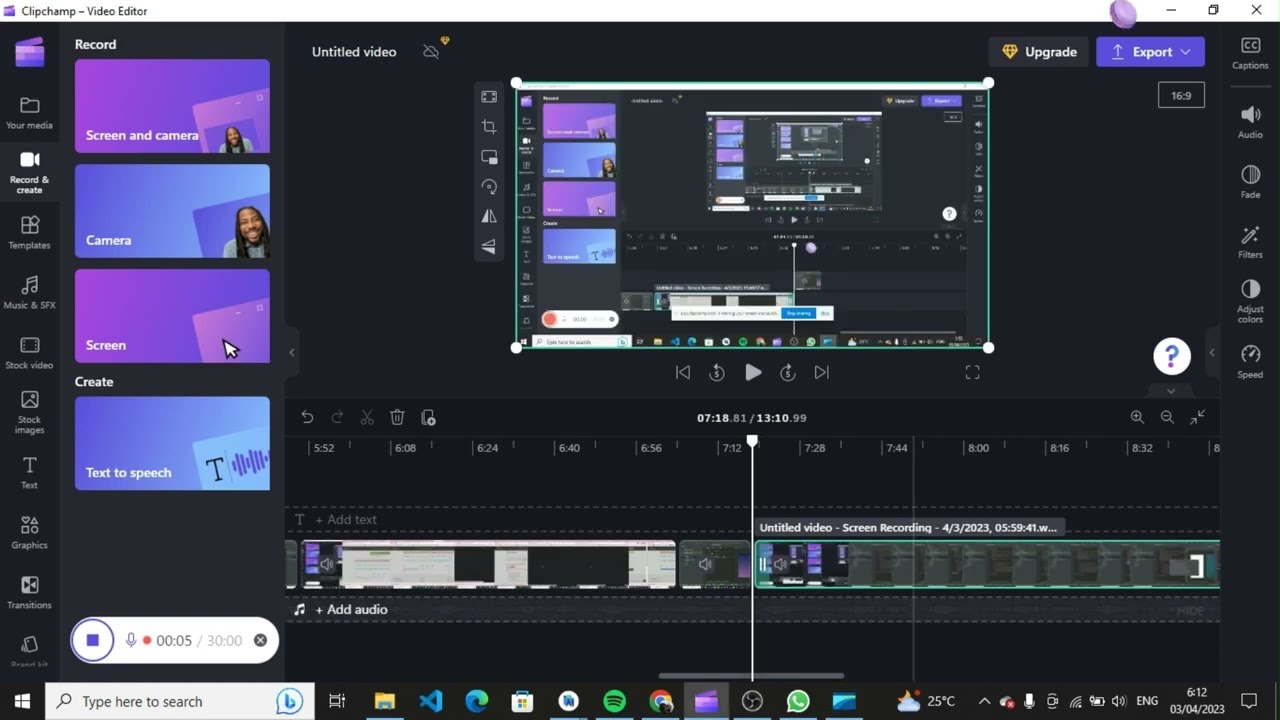1280x720 pixels.
Task: Mute the short middle timeline clip
Action: tap(705, 565)
